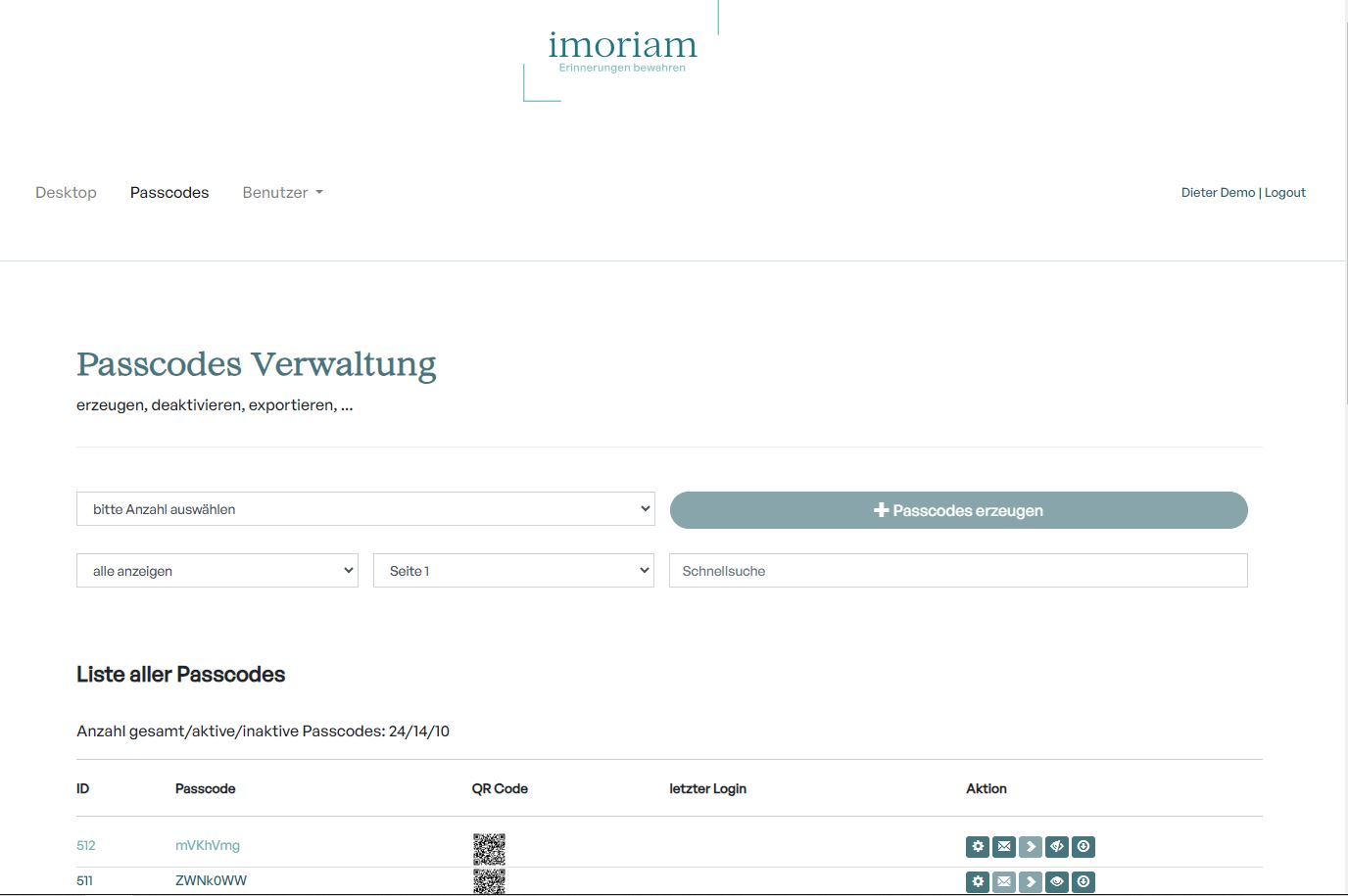Open the 'bitte Anzahl auswählen' dropdown

tap(364, 509)
